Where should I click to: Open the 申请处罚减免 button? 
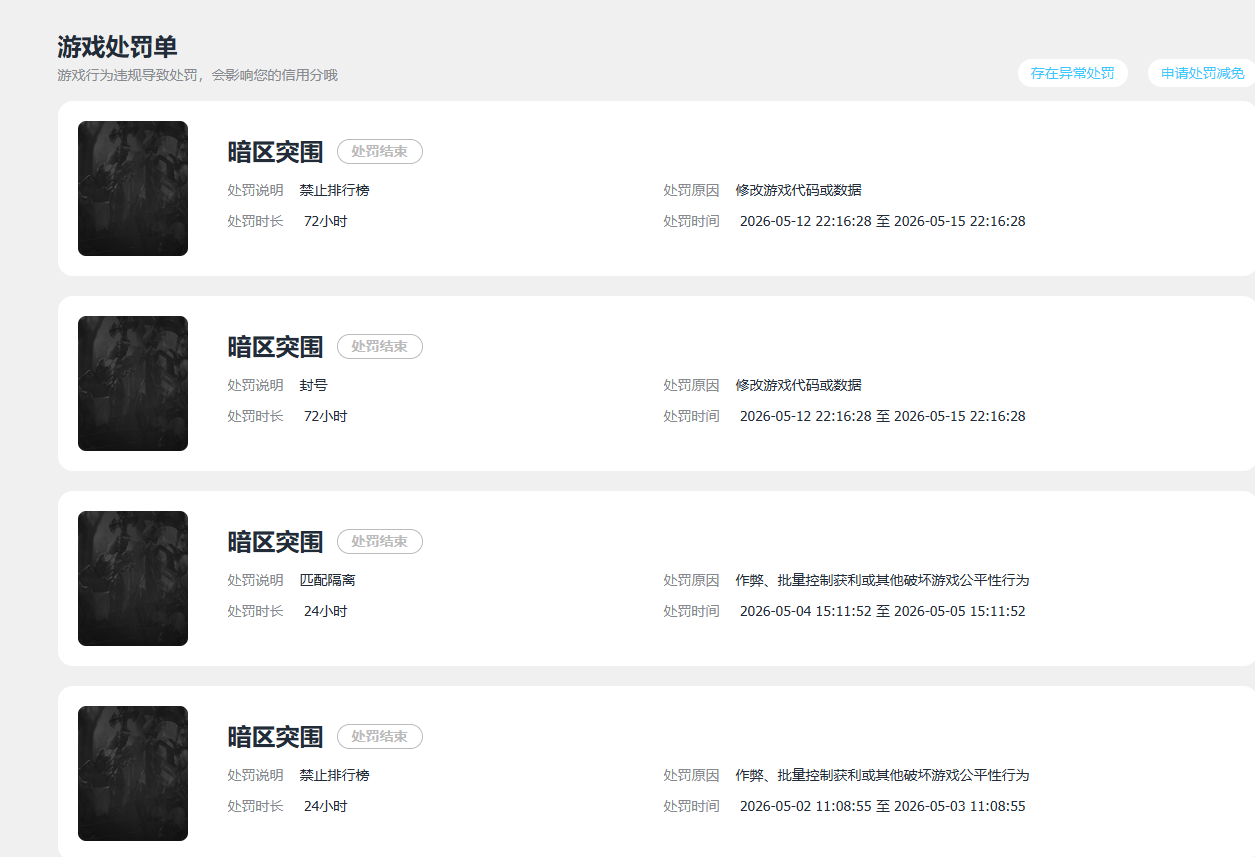pos(1201,73)
